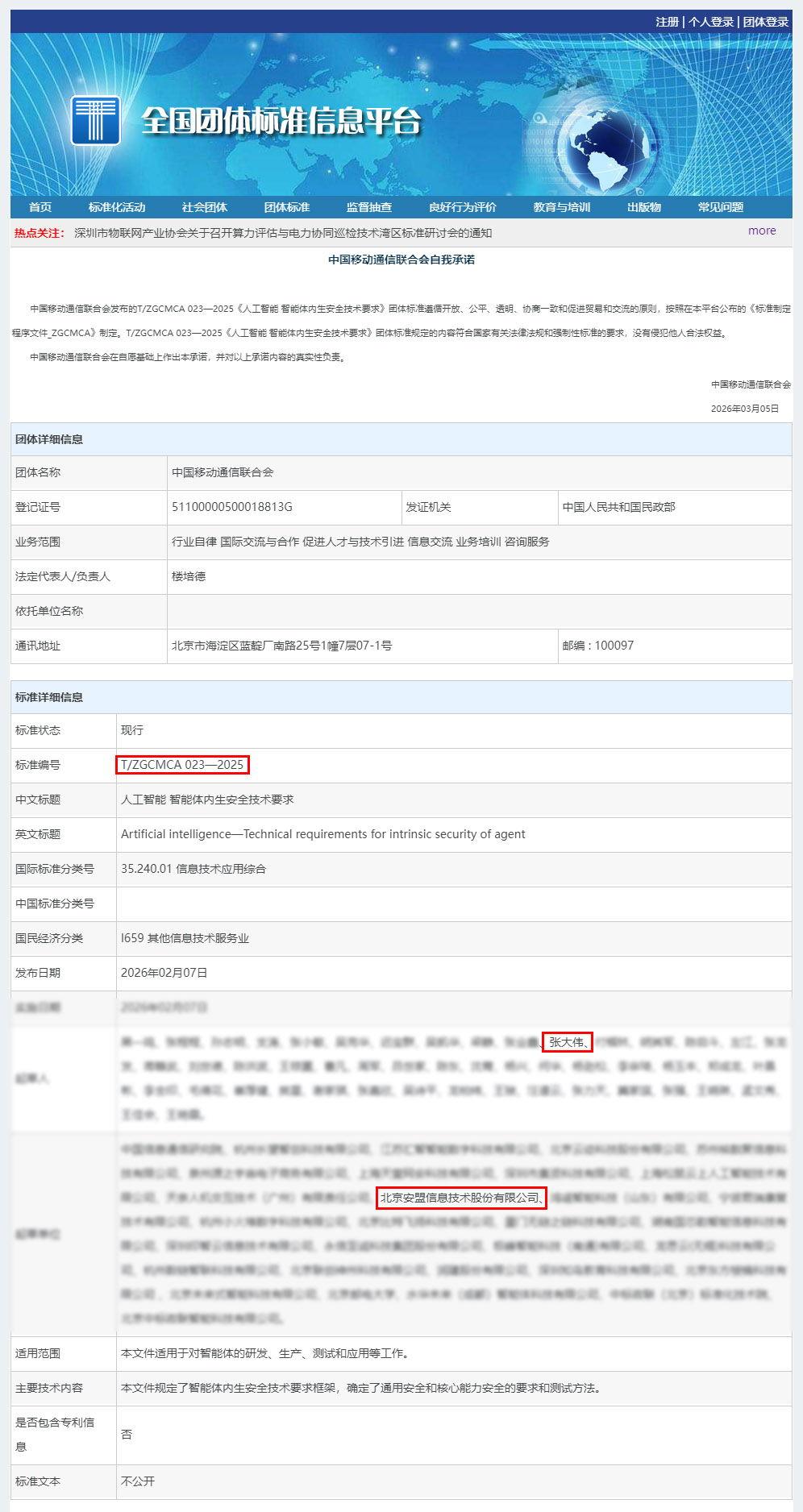Go to the 首页 home tab
Screen dimensions: 803x1512
40,207
